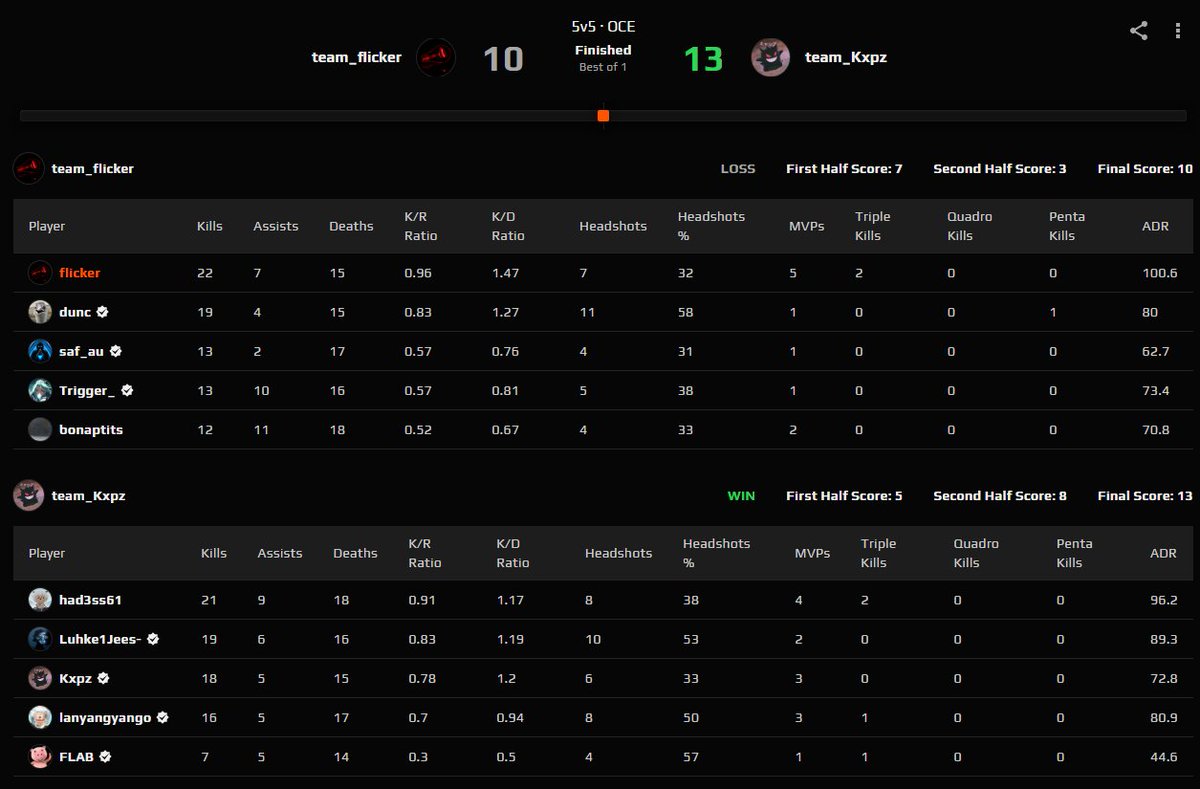Viewport: 1200px width, 789px height.
Task: Click team_flicker table Headshots header
Action: [613, 226]
